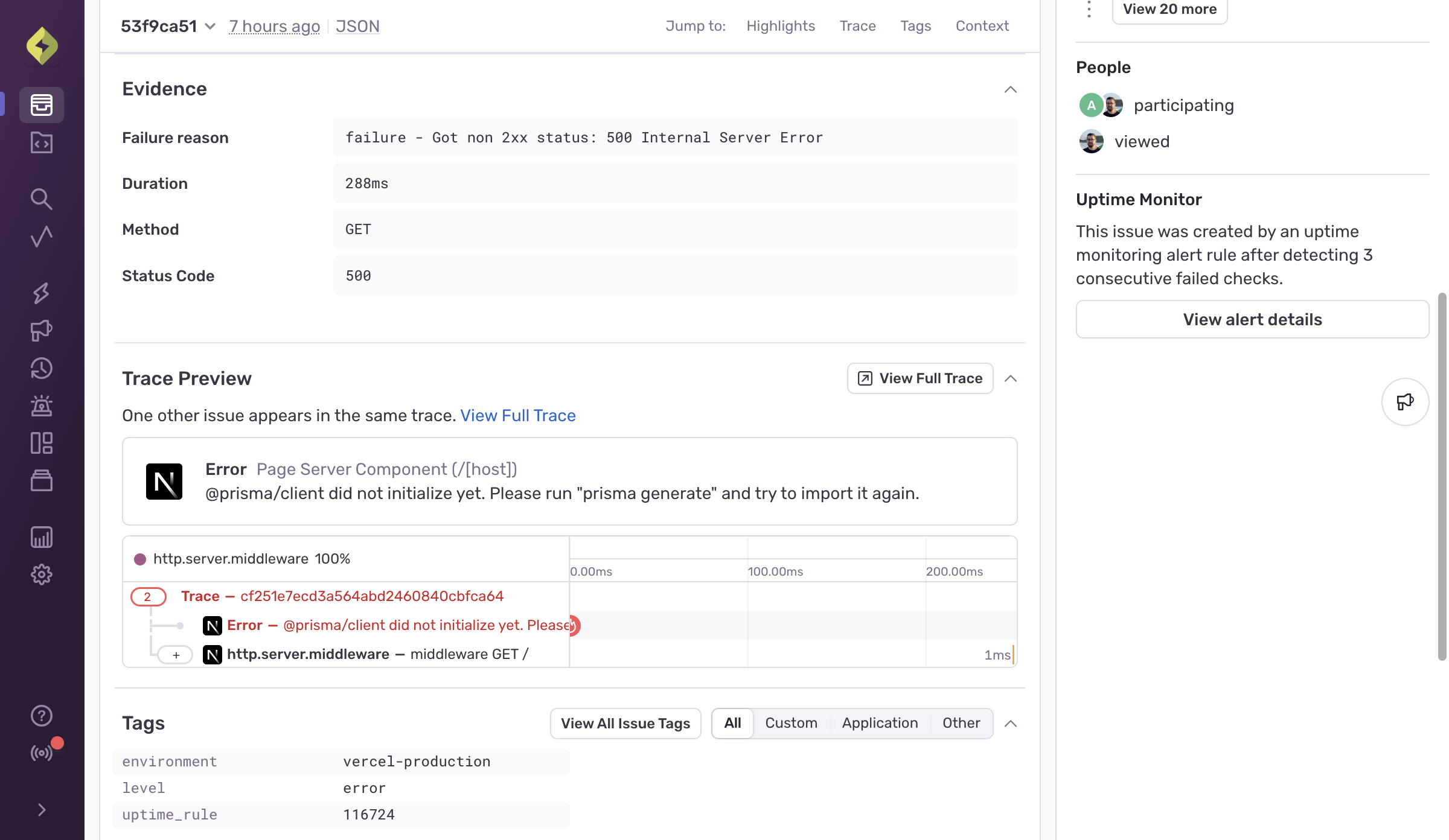Select the Application tags filter

tap(880, 723)
